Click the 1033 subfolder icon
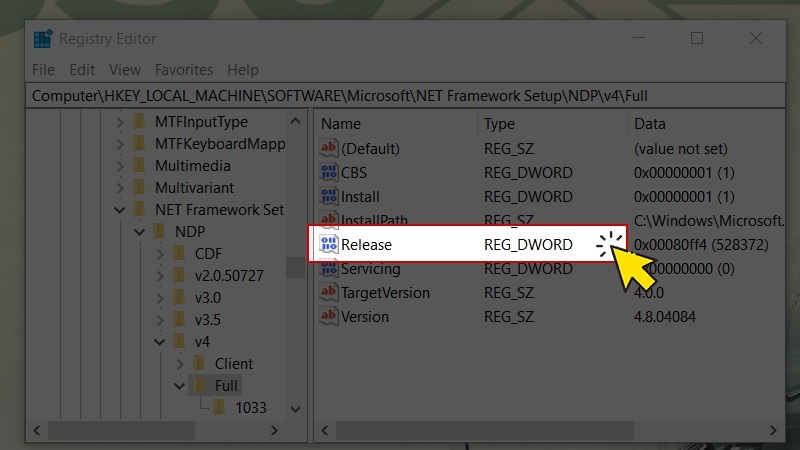The width and height of the screenshot is (800, 450). 220,407
